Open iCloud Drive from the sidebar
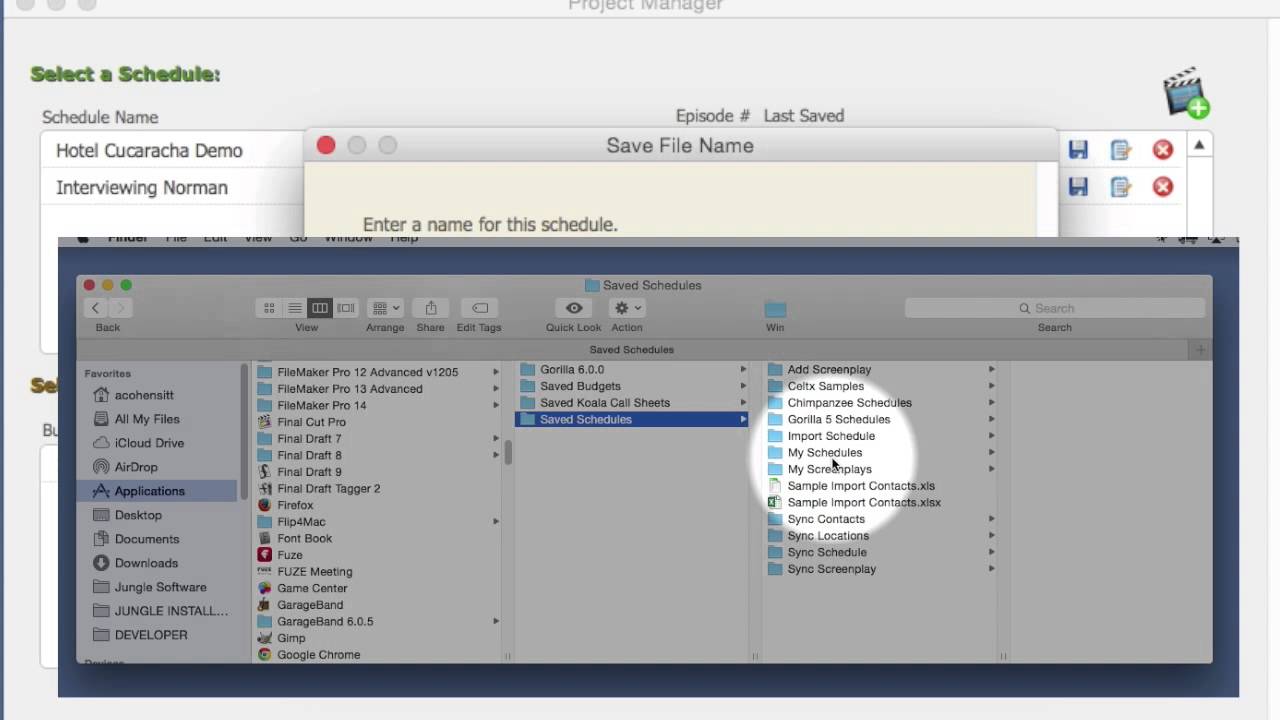This screenshot has height=720, width=1280. [147, 443]
